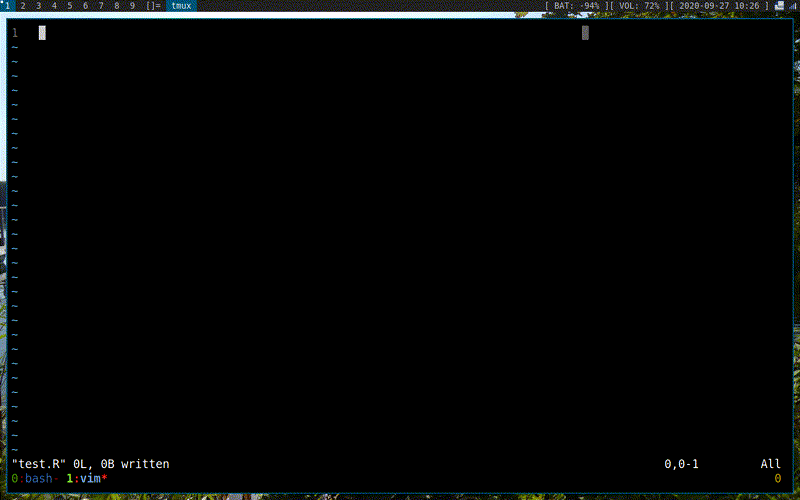
Task: Switch to dwm tag 5
Action: [x=70, y=6]
